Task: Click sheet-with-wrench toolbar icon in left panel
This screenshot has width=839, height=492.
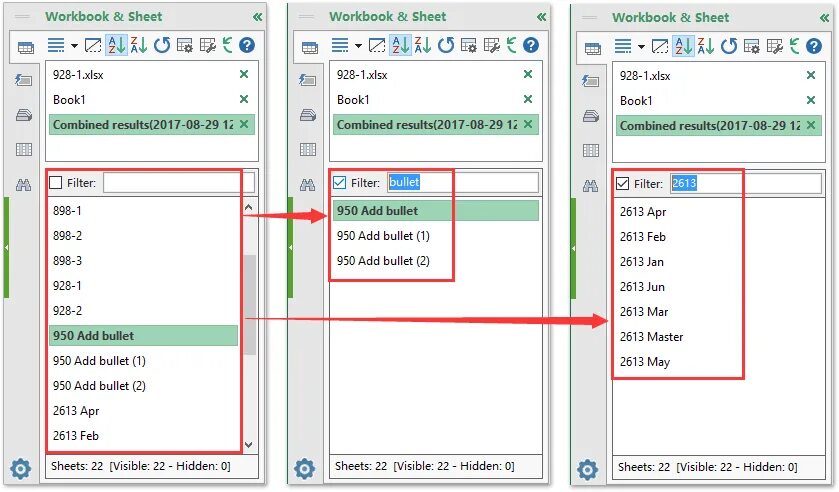Action: 208,45
